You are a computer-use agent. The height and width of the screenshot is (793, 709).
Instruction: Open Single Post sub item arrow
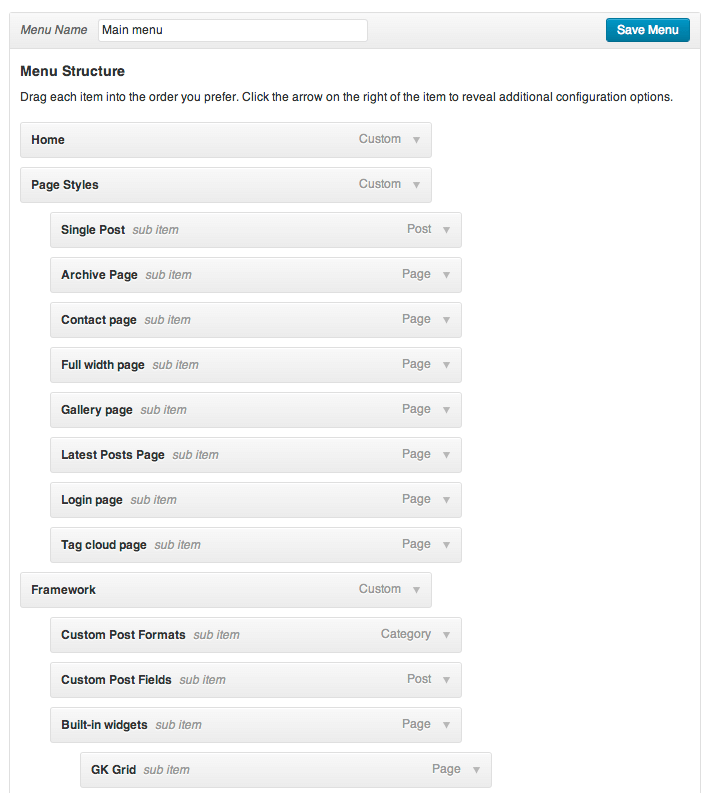(x=447, y=230)
